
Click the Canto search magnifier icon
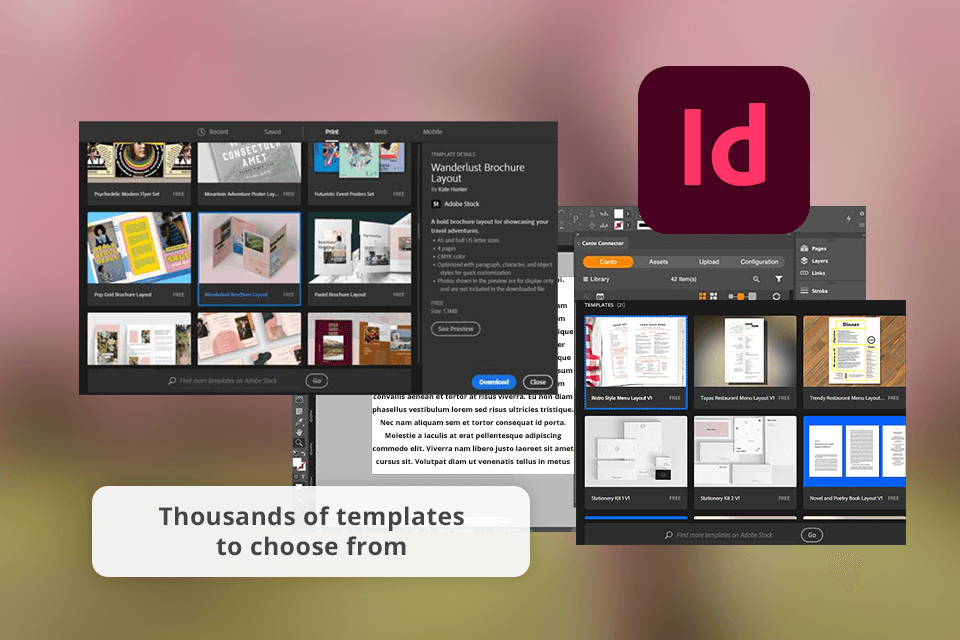(x=756, y=279)
